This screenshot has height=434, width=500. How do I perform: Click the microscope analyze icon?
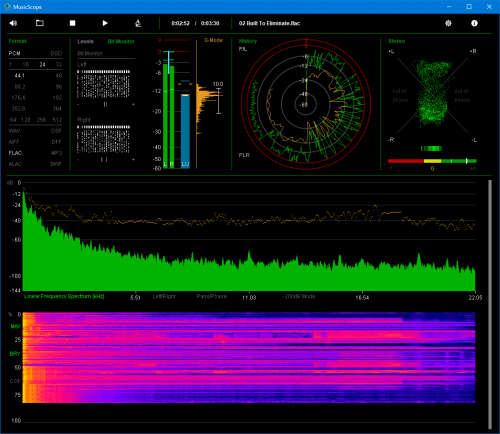138,23
